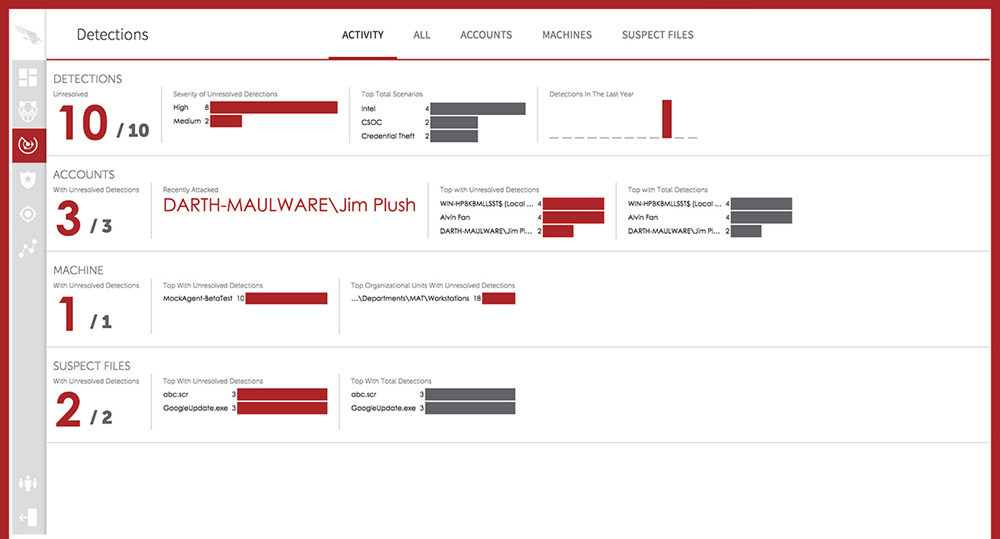The height and width of the screenshot is (539, 1000).
Task: Open the dashboard grid icon
Action: click(28, 77)
